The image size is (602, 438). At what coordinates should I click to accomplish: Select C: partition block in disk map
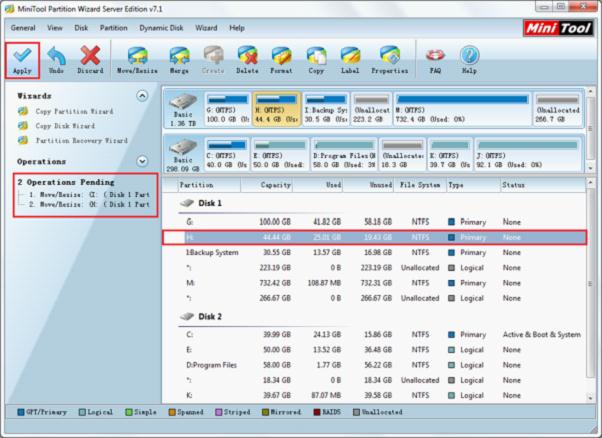coord(227,155)
